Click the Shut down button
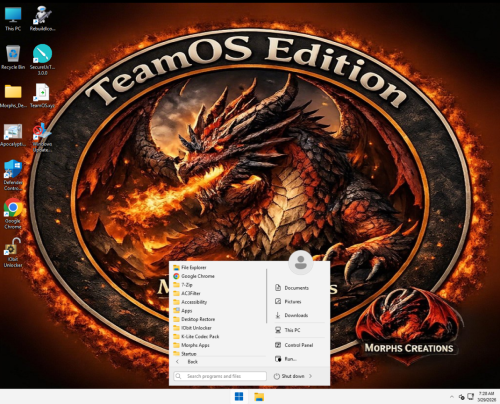The width and height of the screenshot is (500, 404). tap(289, 376)
